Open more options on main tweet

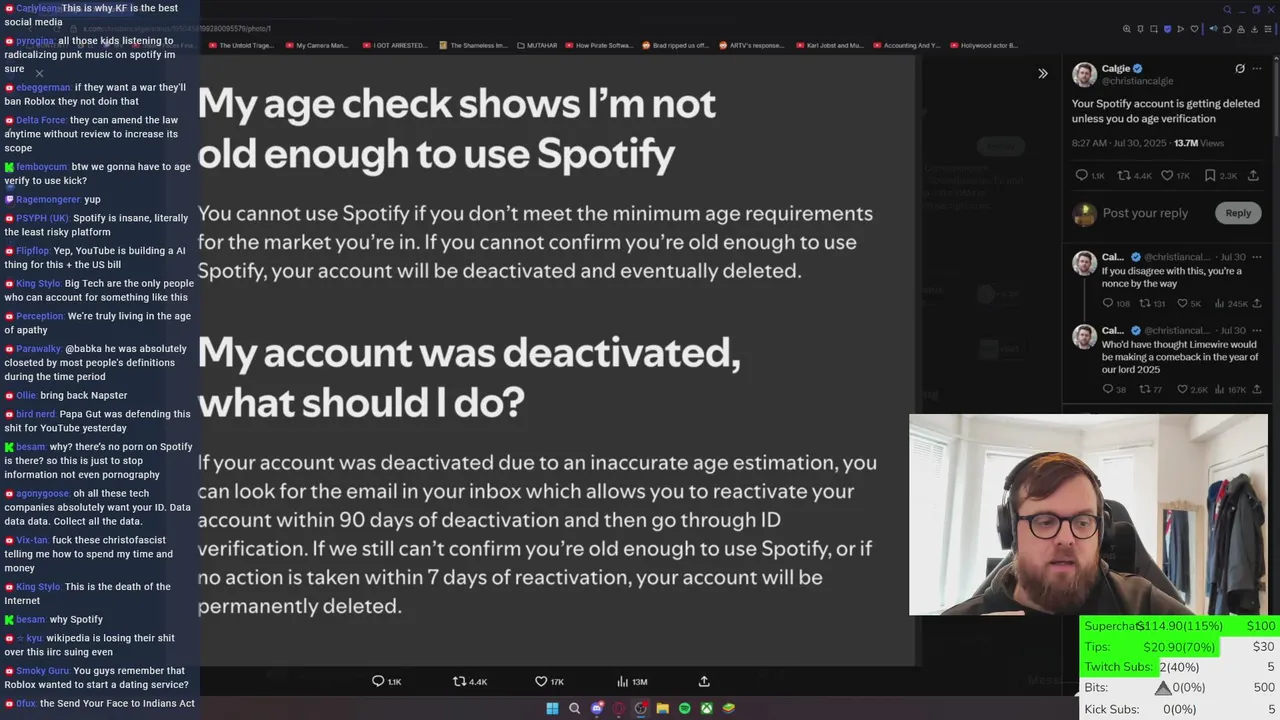coord(1258,69)
